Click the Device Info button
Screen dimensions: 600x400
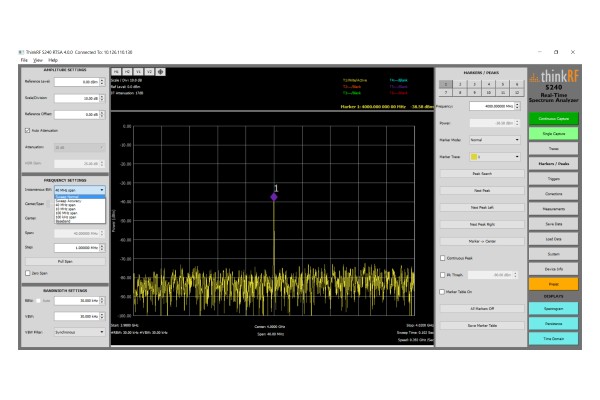pyautogui.click(x=553, y=269)
